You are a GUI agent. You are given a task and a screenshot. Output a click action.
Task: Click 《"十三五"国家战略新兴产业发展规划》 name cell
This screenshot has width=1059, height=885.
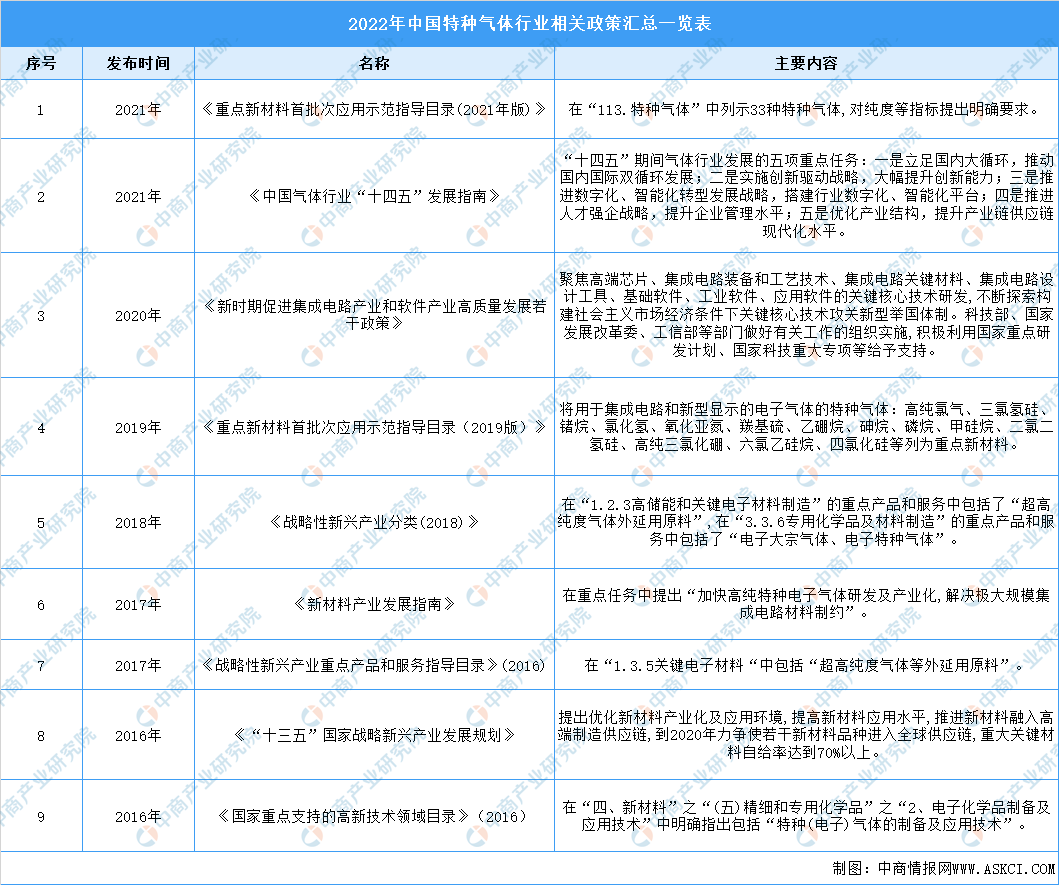[x=374, y=735]
